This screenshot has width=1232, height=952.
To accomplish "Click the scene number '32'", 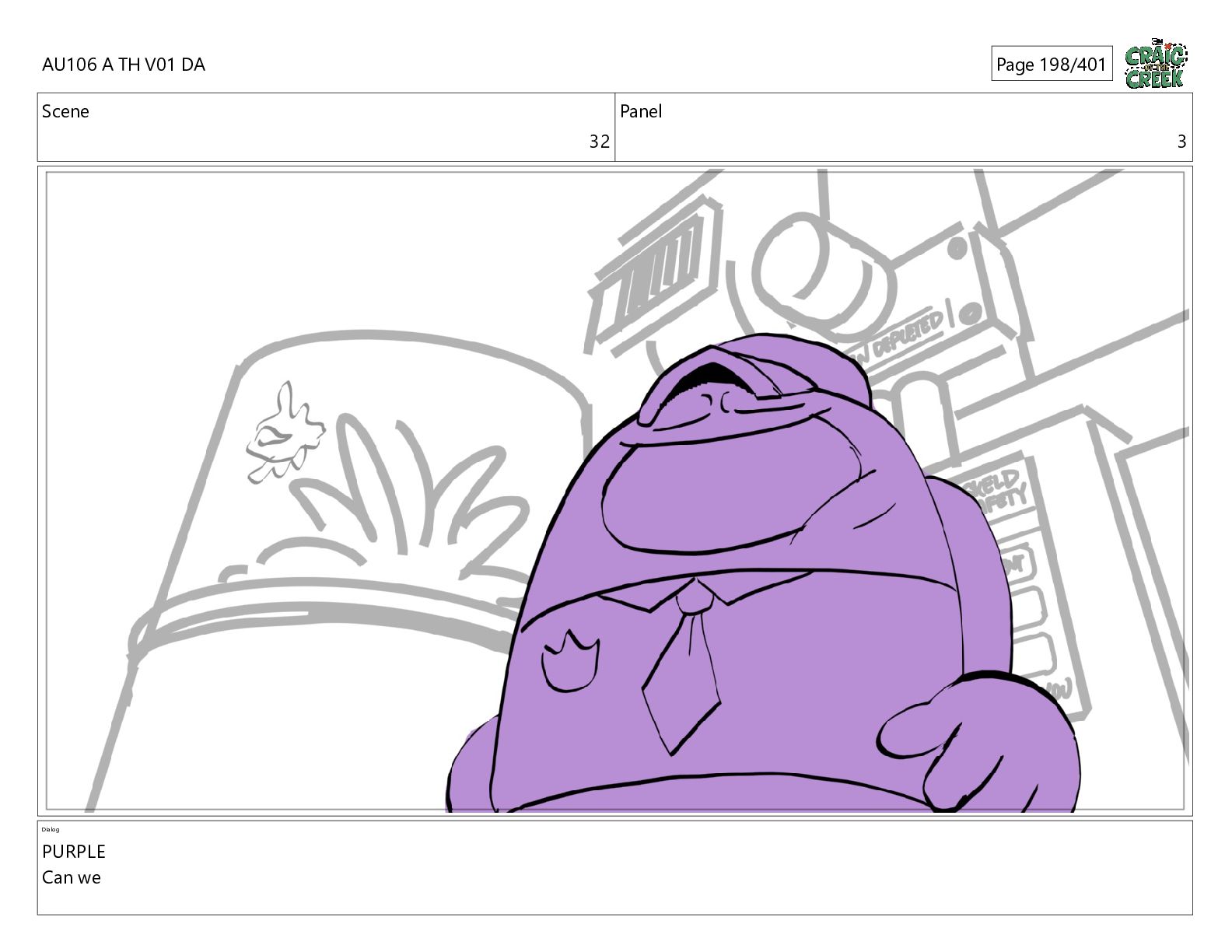I will pyautogui.click(x=599, y=142).
